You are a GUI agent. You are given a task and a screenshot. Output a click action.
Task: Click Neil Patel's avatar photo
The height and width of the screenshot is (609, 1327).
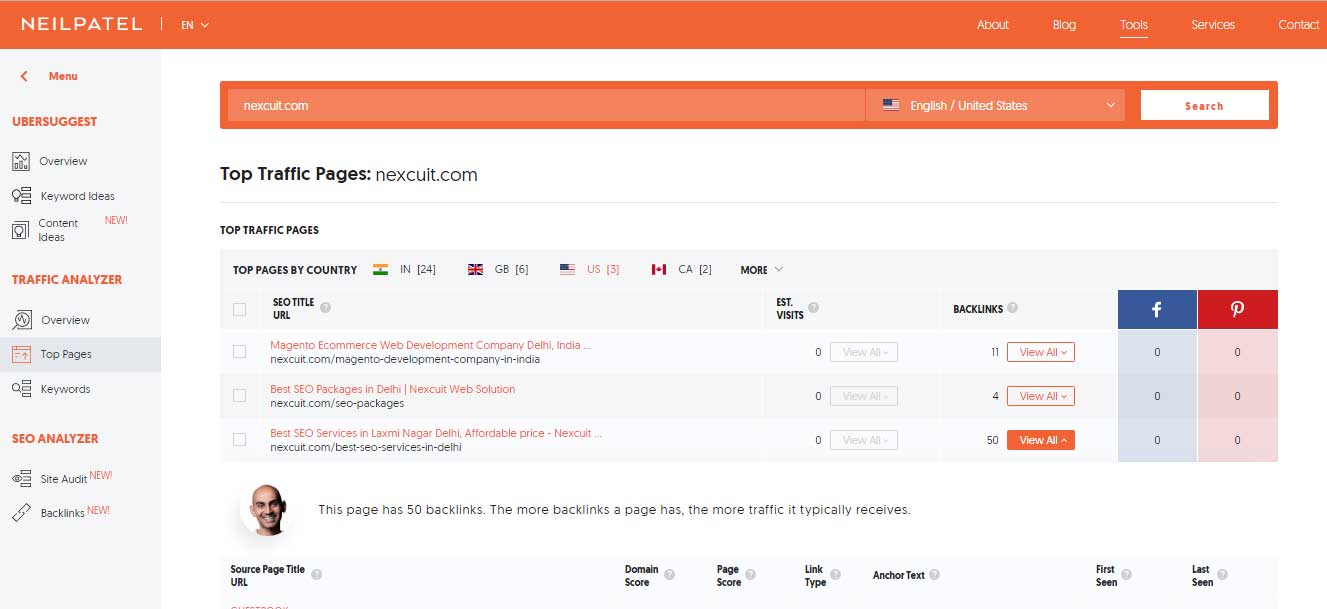[x=267, y=509]
